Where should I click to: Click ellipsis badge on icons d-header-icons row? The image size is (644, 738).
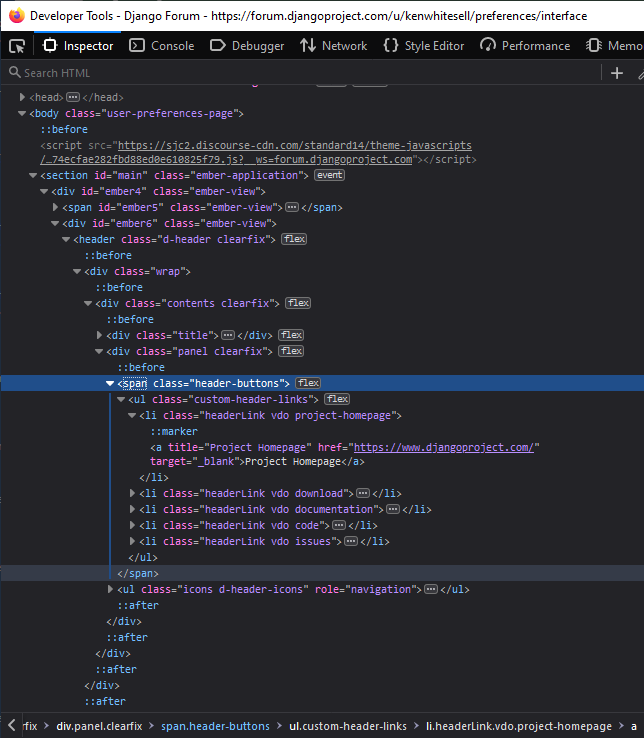[x=430, y=589]
